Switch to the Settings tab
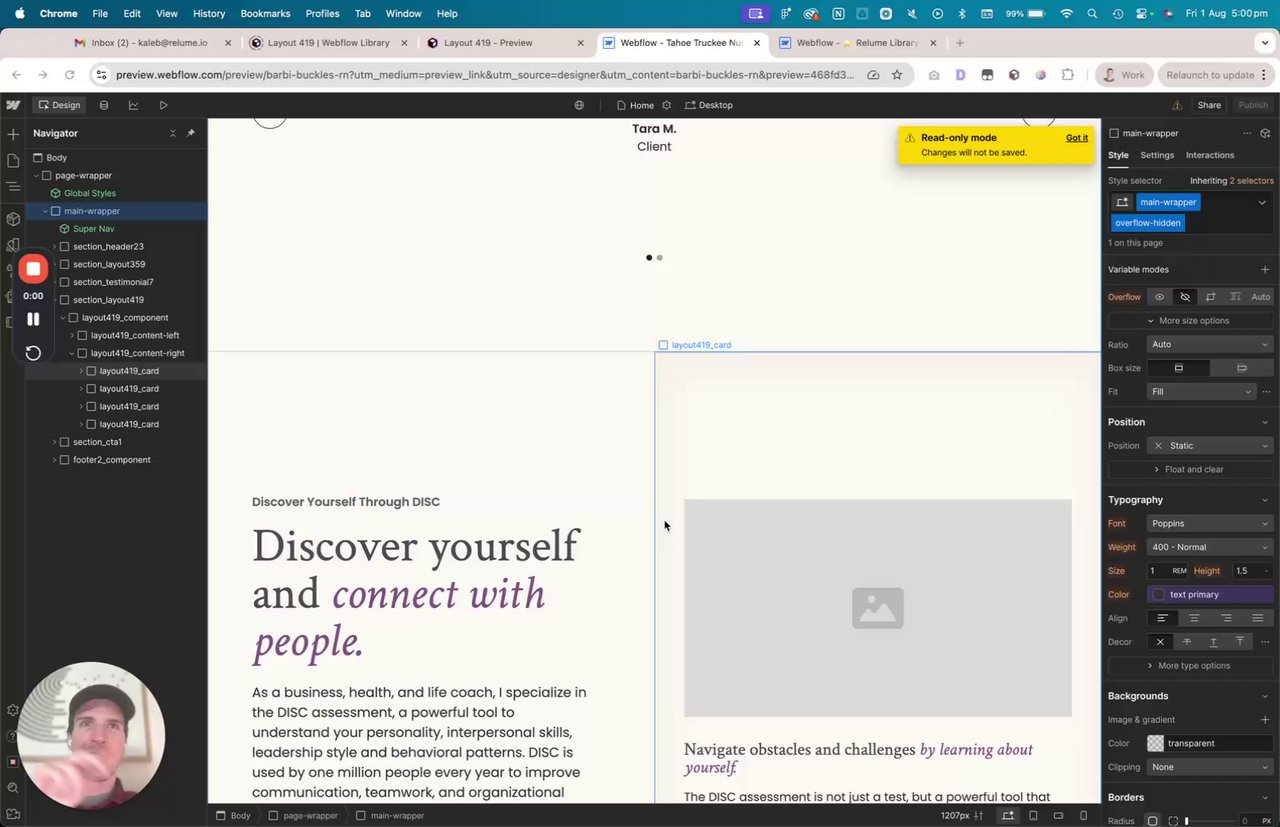 click(x=1157, y=155)
